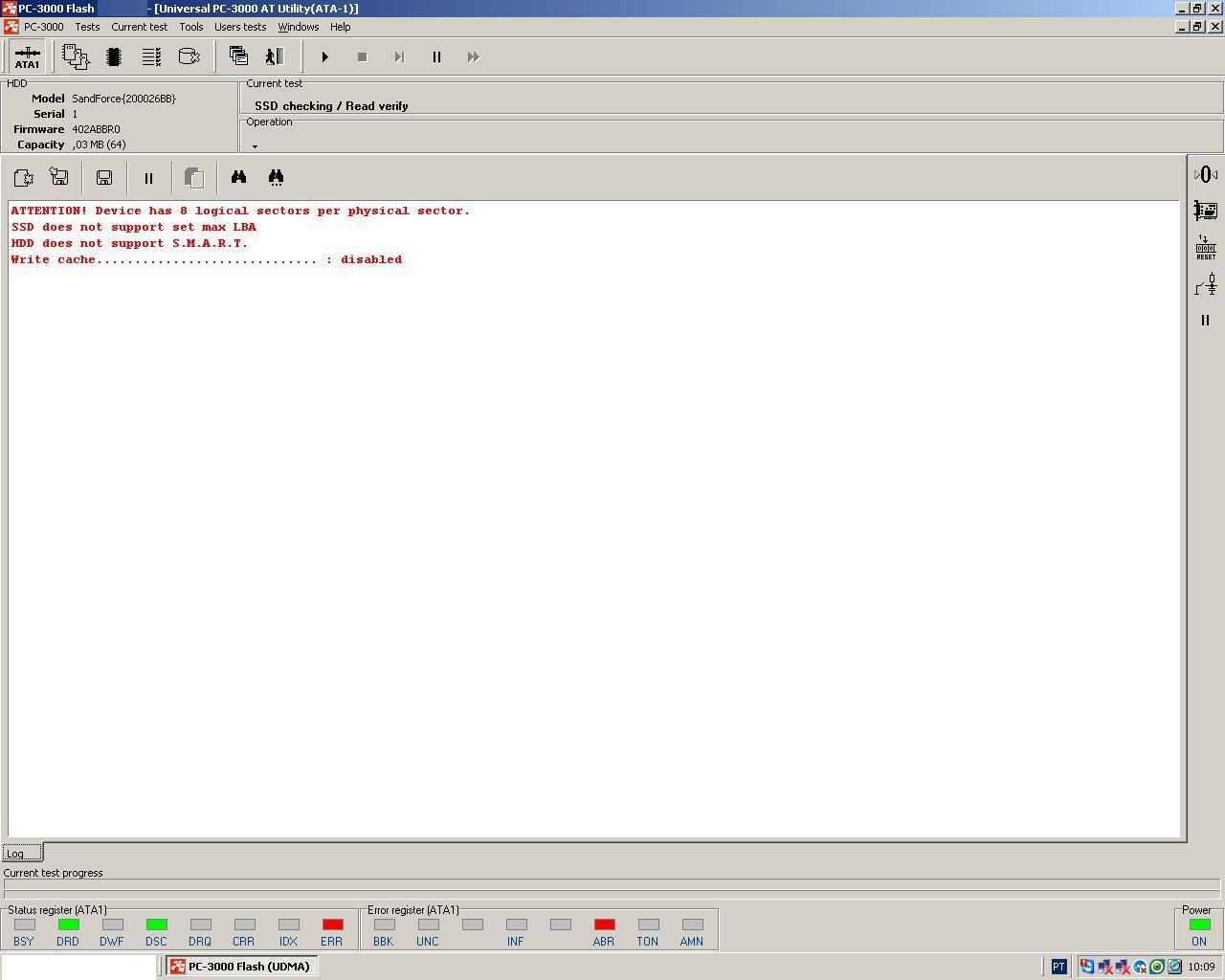
Task: Click the IDX status indicator
Action: point(288,924)
